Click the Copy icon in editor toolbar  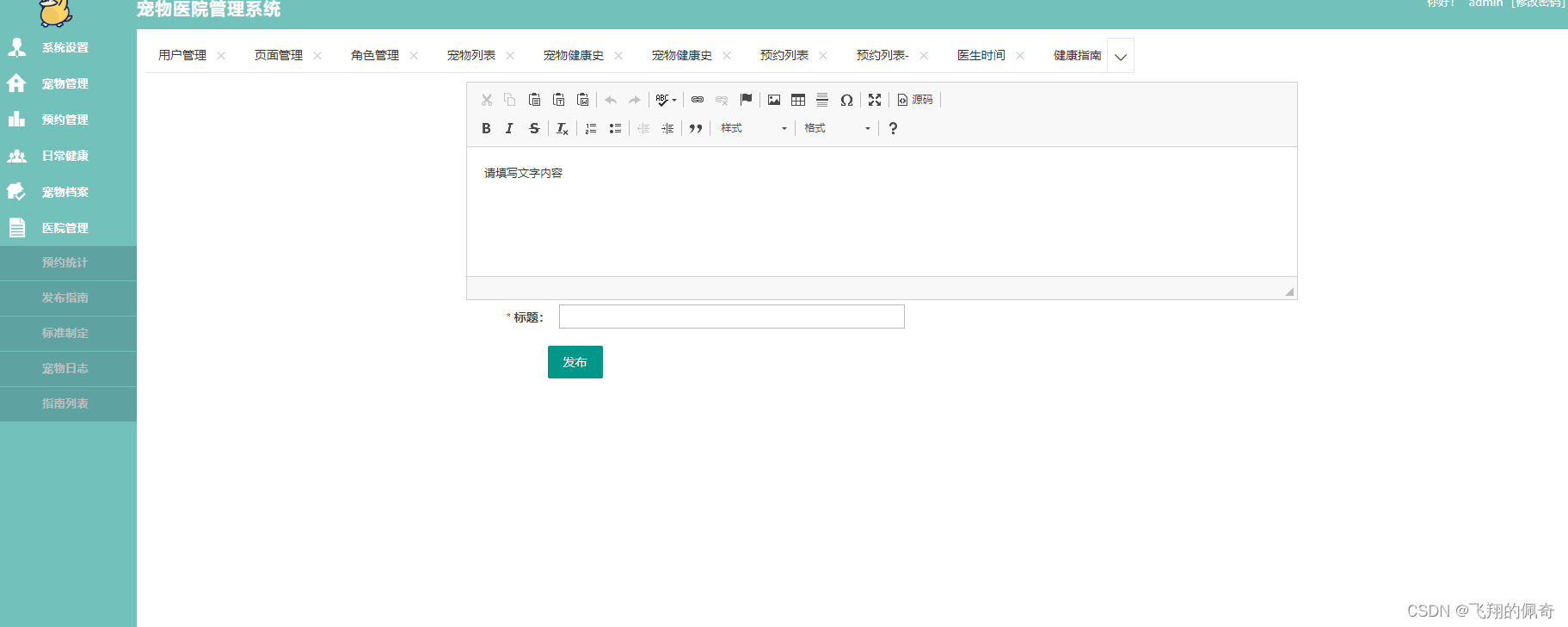tap(509, 100)
